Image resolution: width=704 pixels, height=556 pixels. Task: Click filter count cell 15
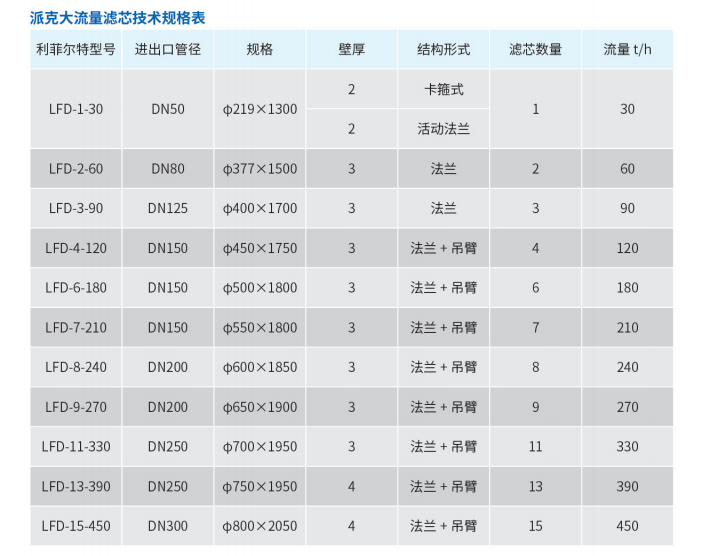(x=535, y=526)
